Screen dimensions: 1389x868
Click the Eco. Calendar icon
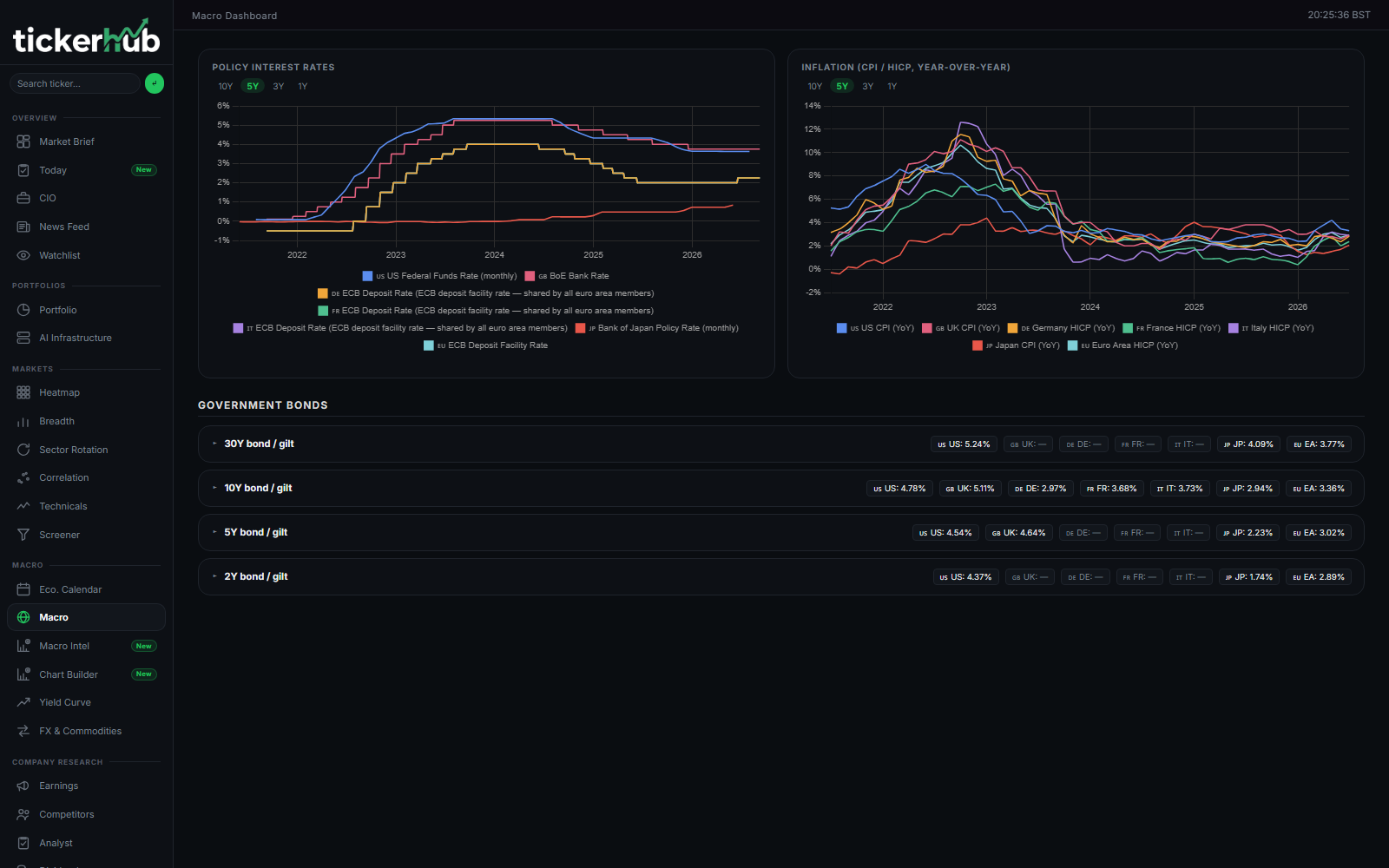point(23,589)
